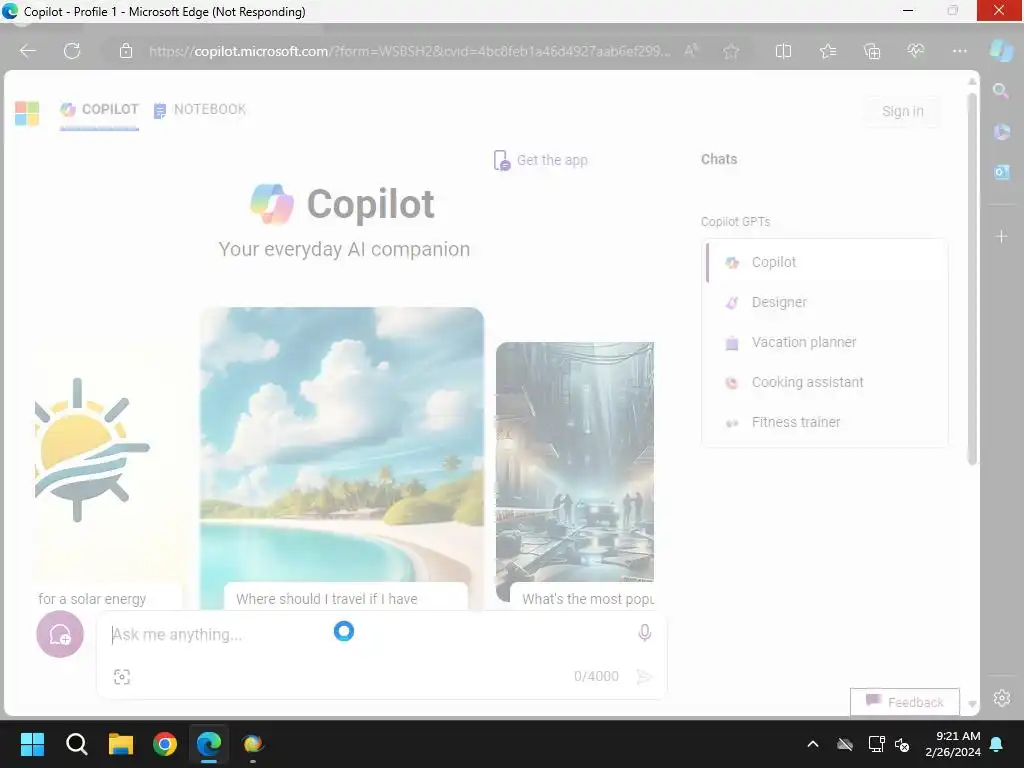Open the split screen icon
This screenshot has width=1024, height=768.
coord(783,51)
